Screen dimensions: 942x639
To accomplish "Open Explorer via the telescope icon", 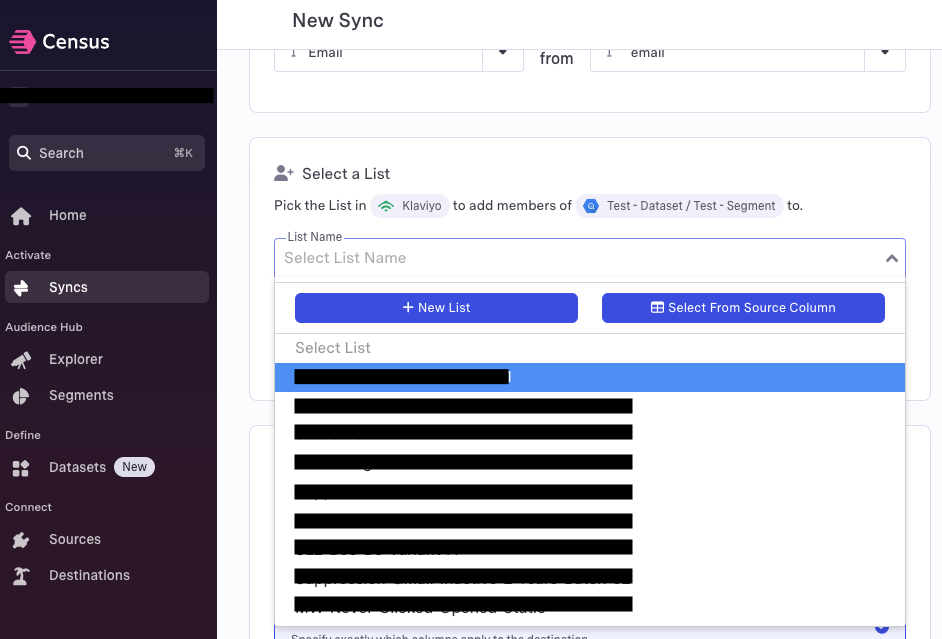I will tap(21, 360).
